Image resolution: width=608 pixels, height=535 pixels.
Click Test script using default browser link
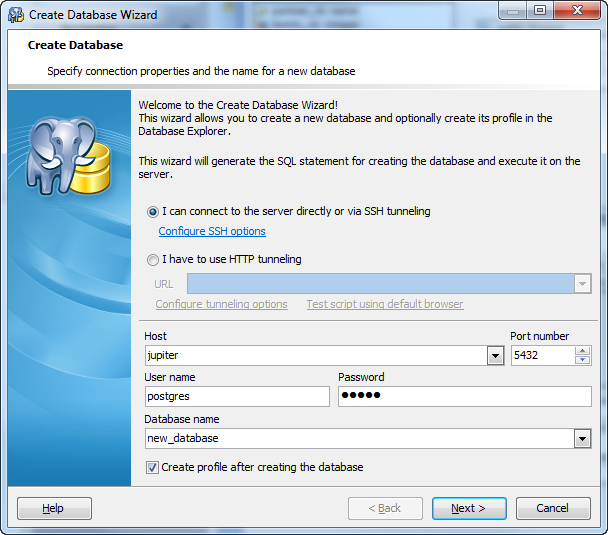pyautogui.click(x=384, y=305)
